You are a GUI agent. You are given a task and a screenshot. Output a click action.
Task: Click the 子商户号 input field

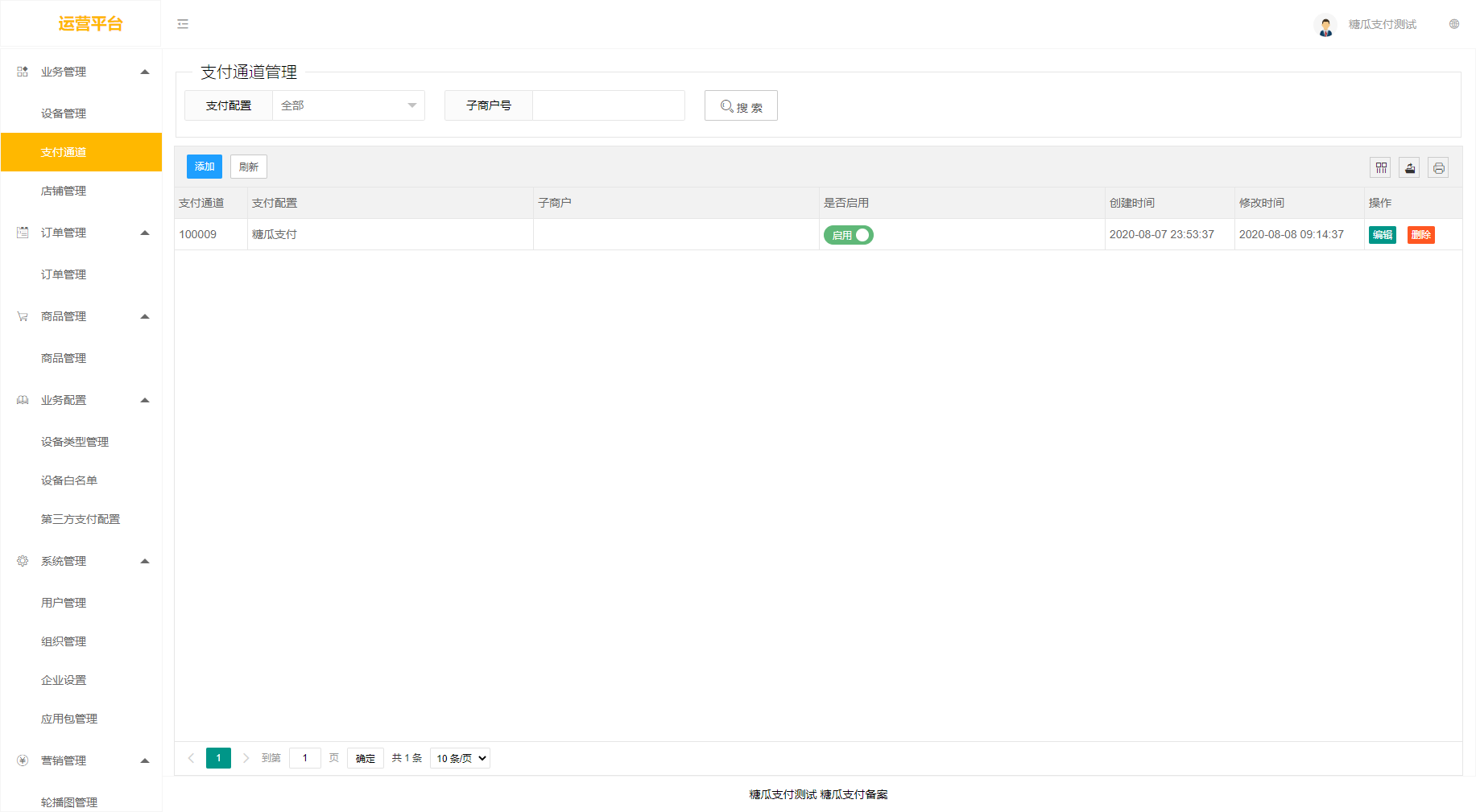(608, 105)
